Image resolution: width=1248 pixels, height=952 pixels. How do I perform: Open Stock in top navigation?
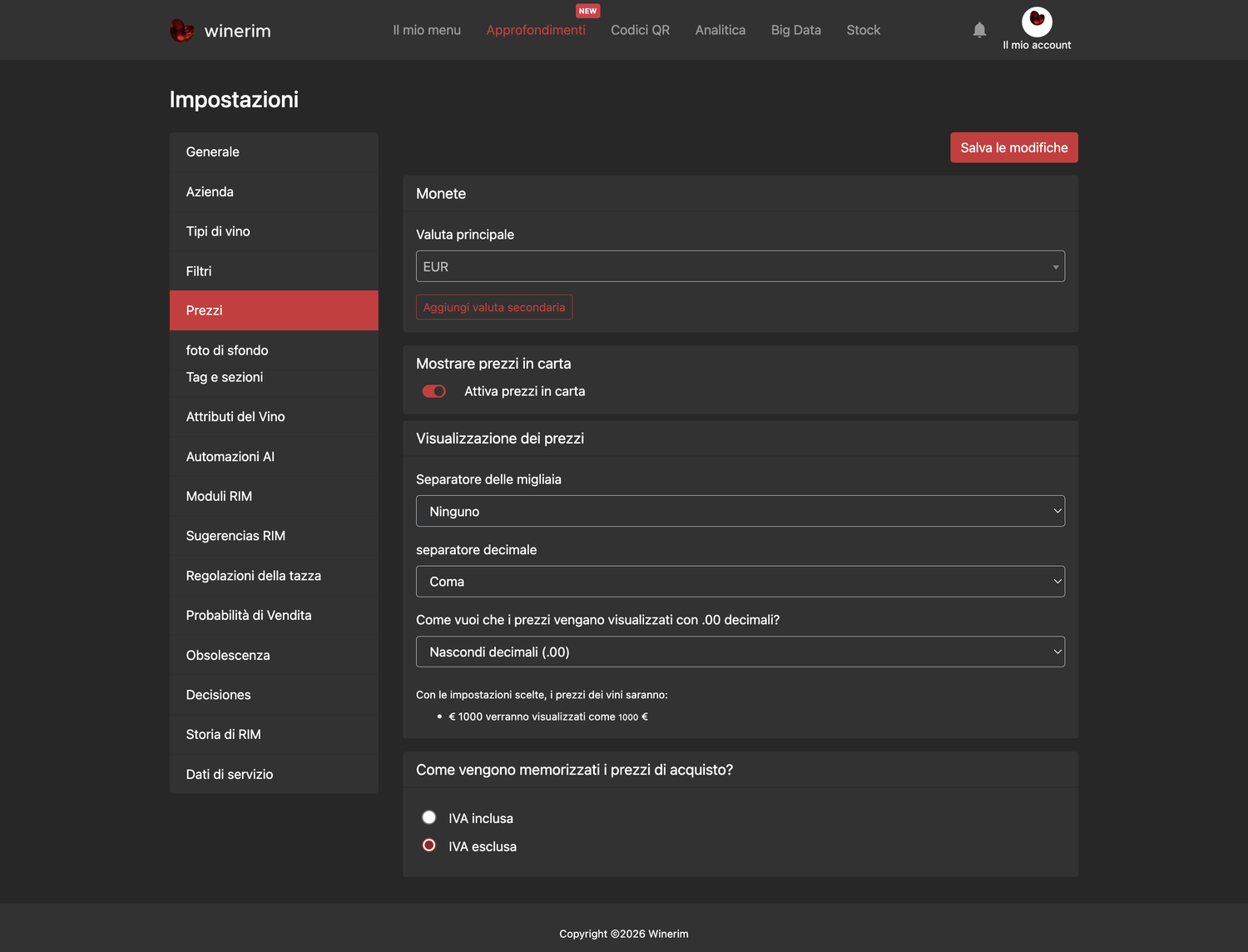[864, 30]
